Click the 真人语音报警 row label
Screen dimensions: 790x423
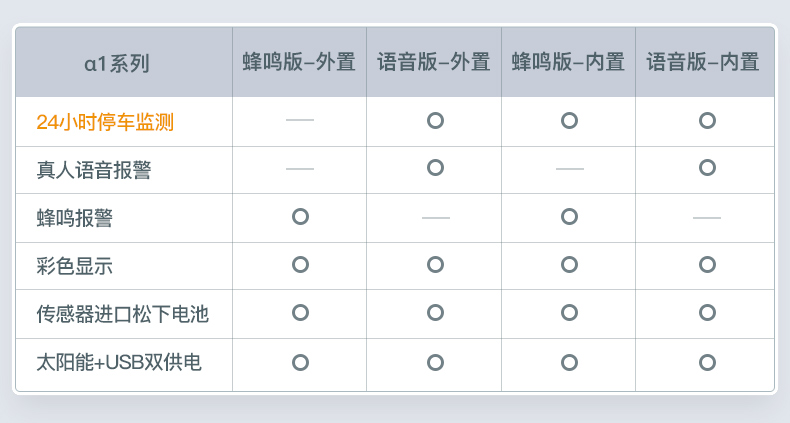tap(94, 170)
